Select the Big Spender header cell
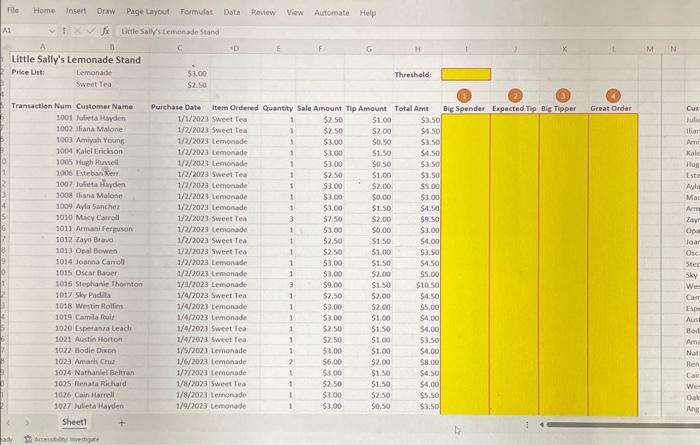700x445 pixels. pyautogui.click(x=464, y=108)
